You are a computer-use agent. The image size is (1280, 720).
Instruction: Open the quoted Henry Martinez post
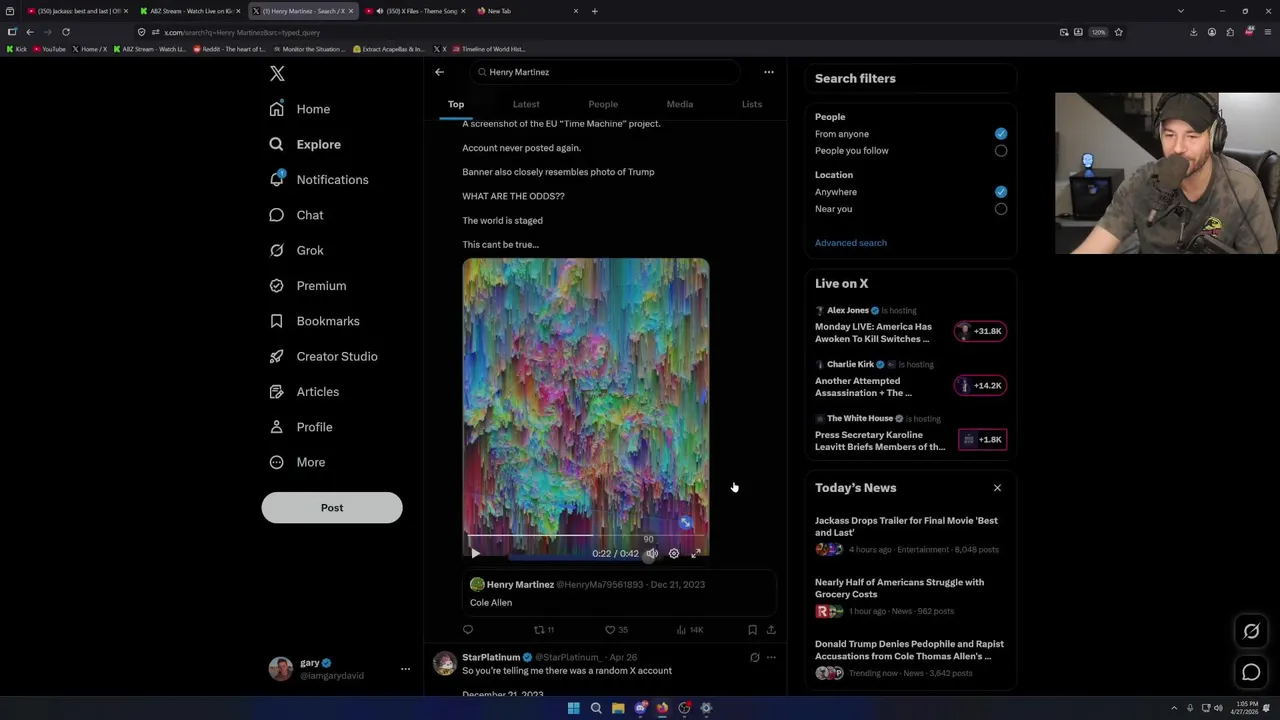(x=619, y=593)
